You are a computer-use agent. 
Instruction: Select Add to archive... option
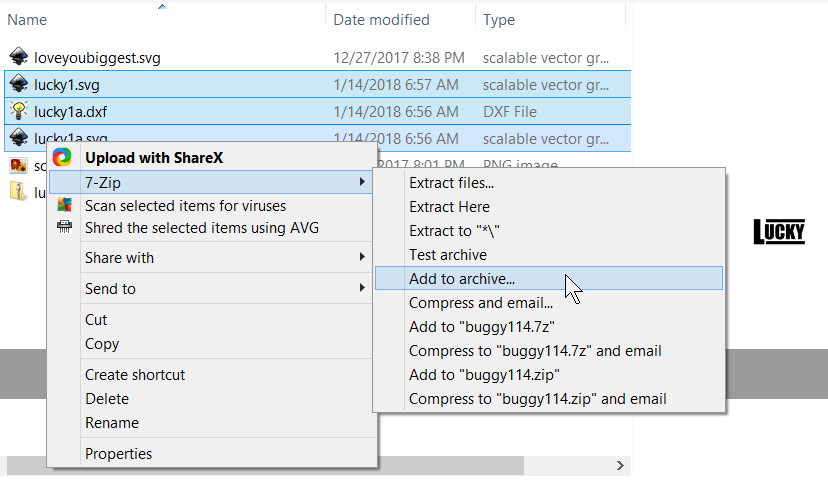462,279
